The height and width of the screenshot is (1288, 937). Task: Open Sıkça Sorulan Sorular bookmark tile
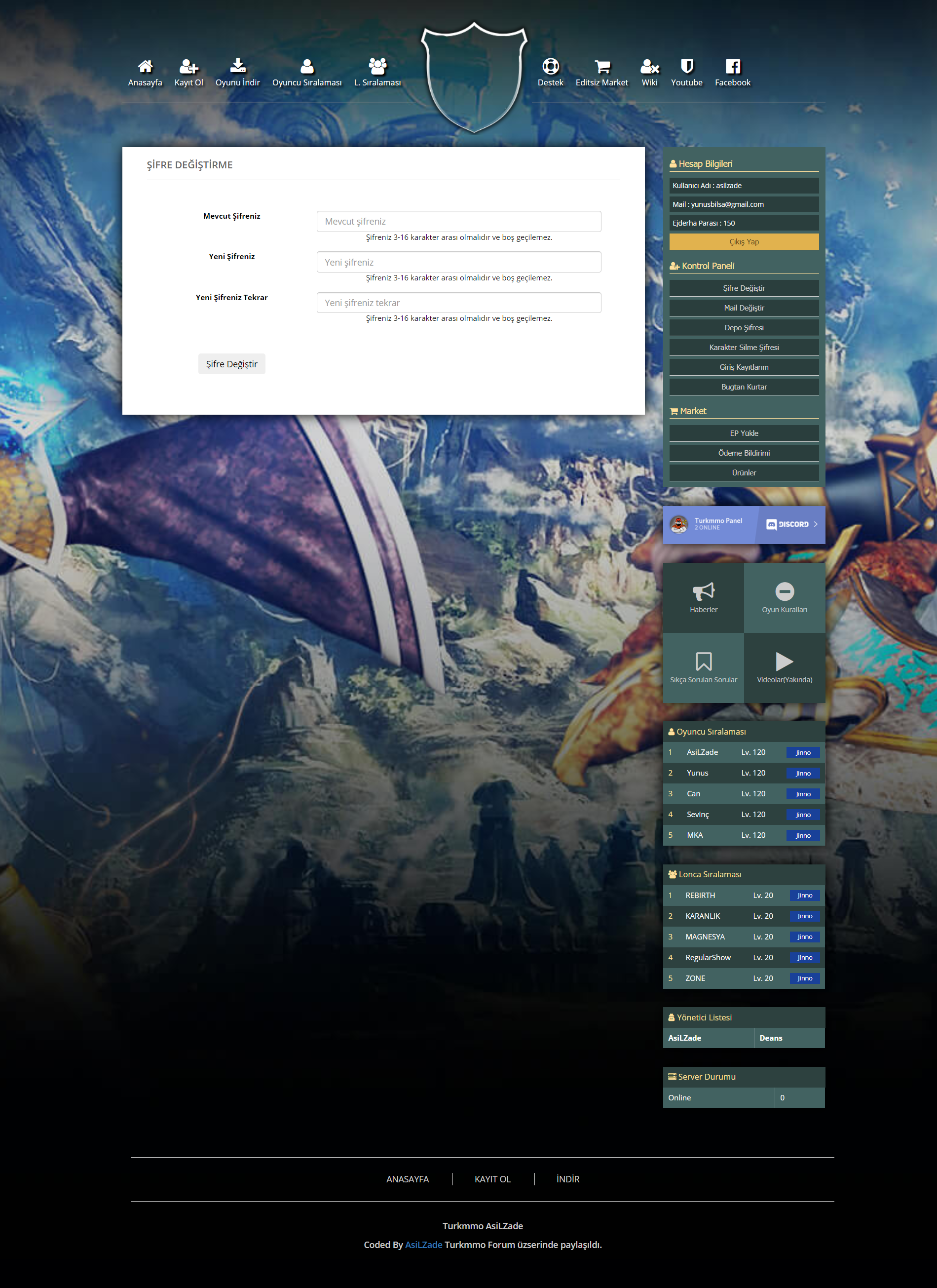pyautogui.click(x=703, y=668)
